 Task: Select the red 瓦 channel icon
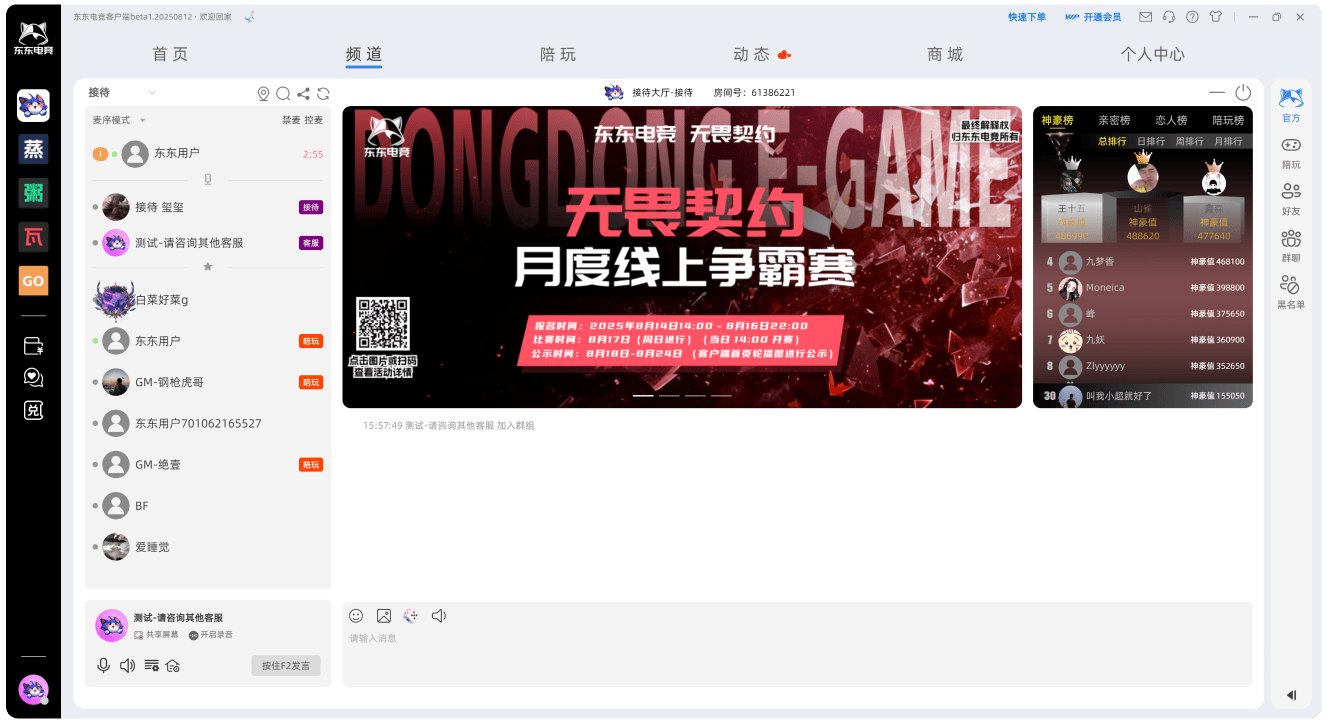pos(33,237)
